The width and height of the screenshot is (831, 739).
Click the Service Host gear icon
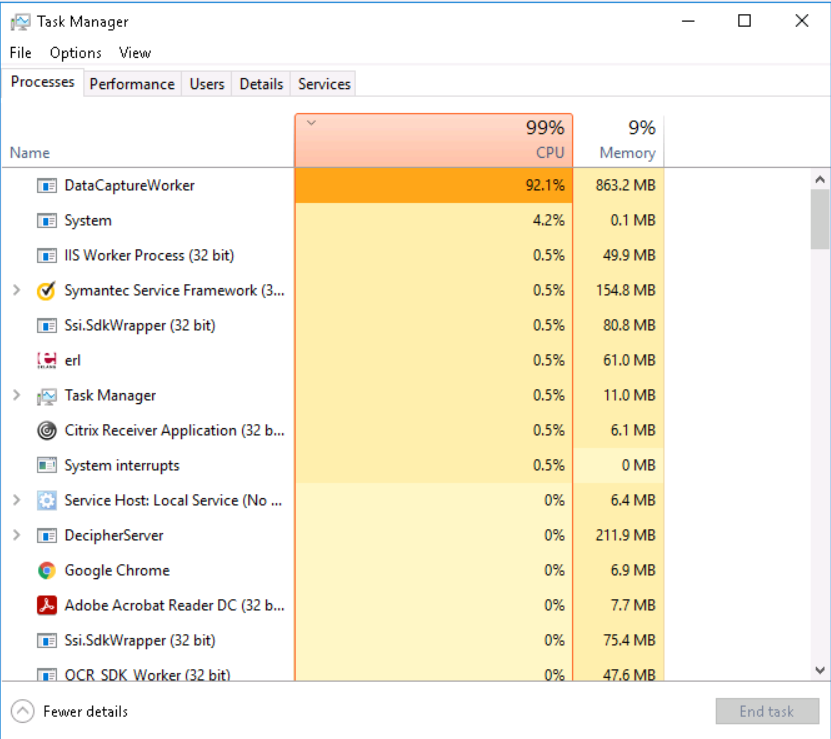pyautogui.click(x=47, y=500)
